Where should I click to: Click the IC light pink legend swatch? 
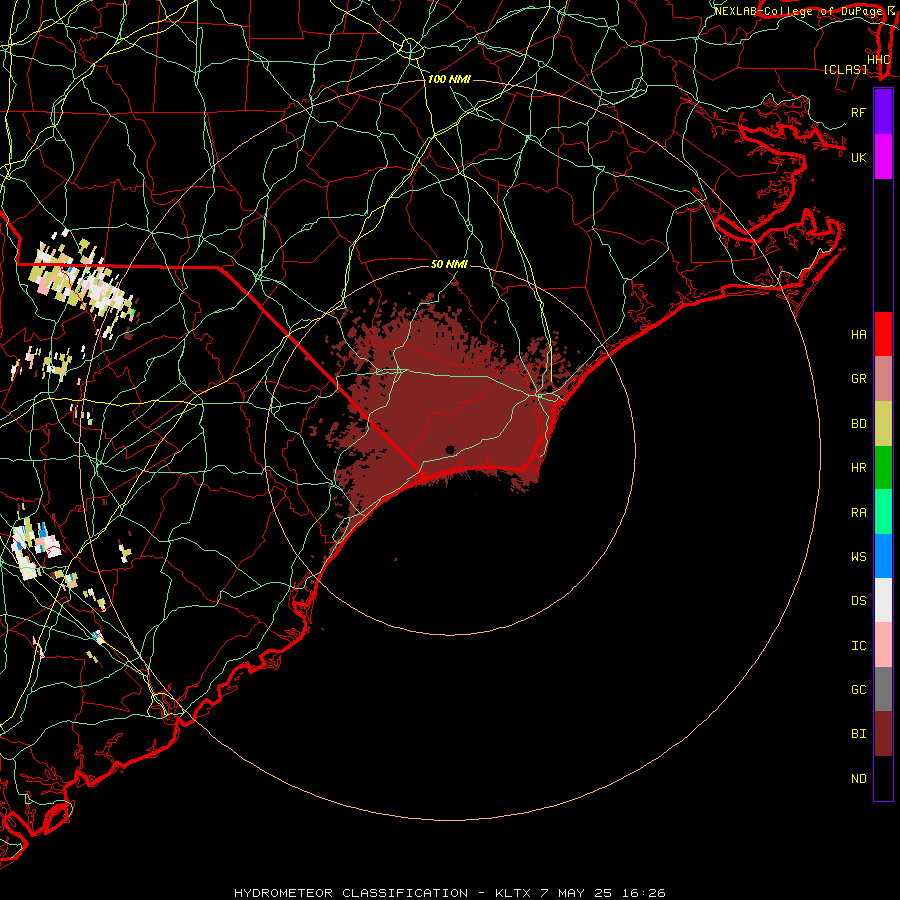pyautogui.click(x=883, y=645)
